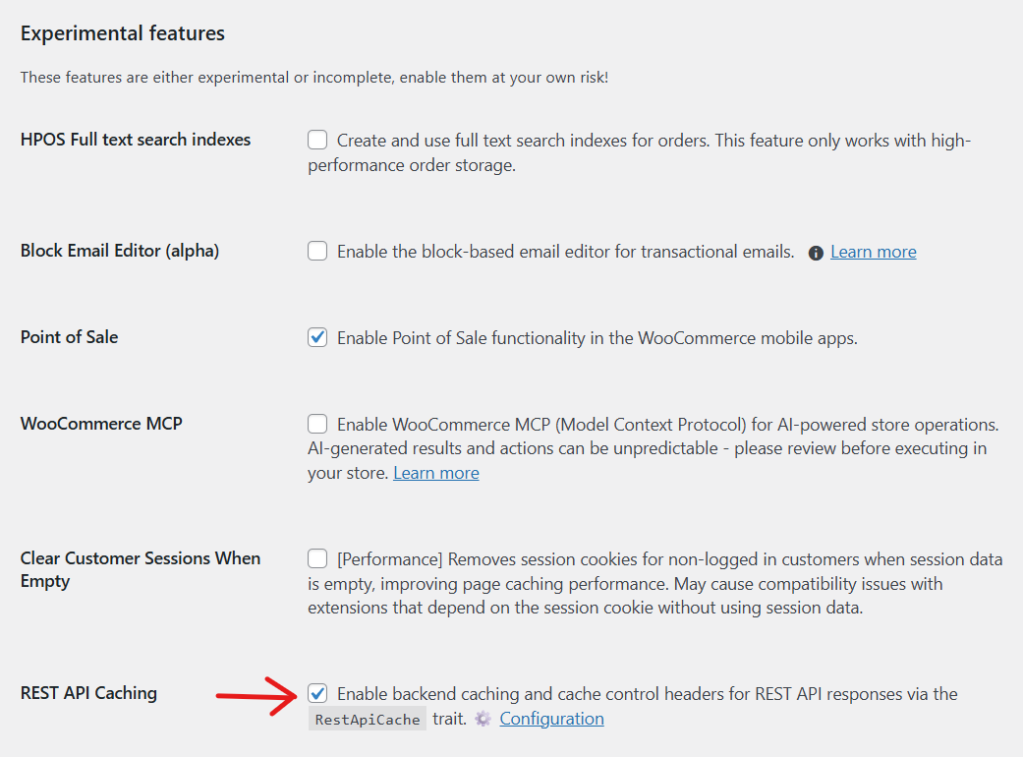
Task: Click the gear icon before the Configuration link
Action: pos(482,719)
